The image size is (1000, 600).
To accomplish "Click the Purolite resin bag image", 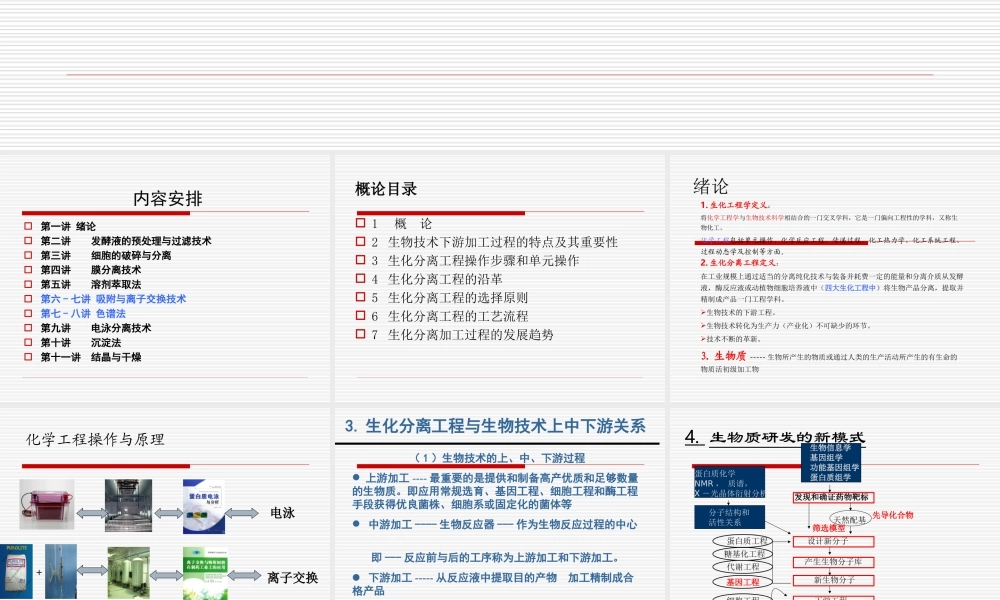I will click(15, 571).
